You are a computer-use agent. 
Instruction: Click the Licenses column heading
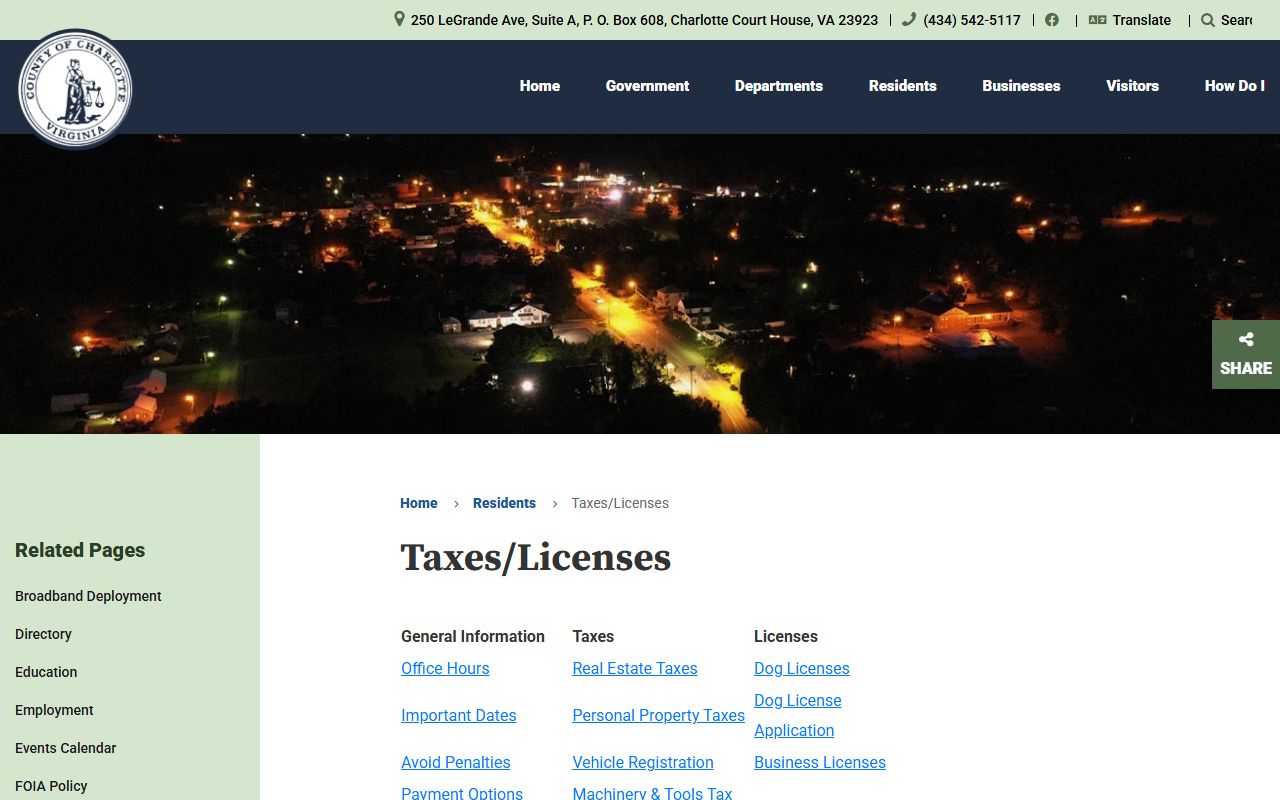point(786,636)
